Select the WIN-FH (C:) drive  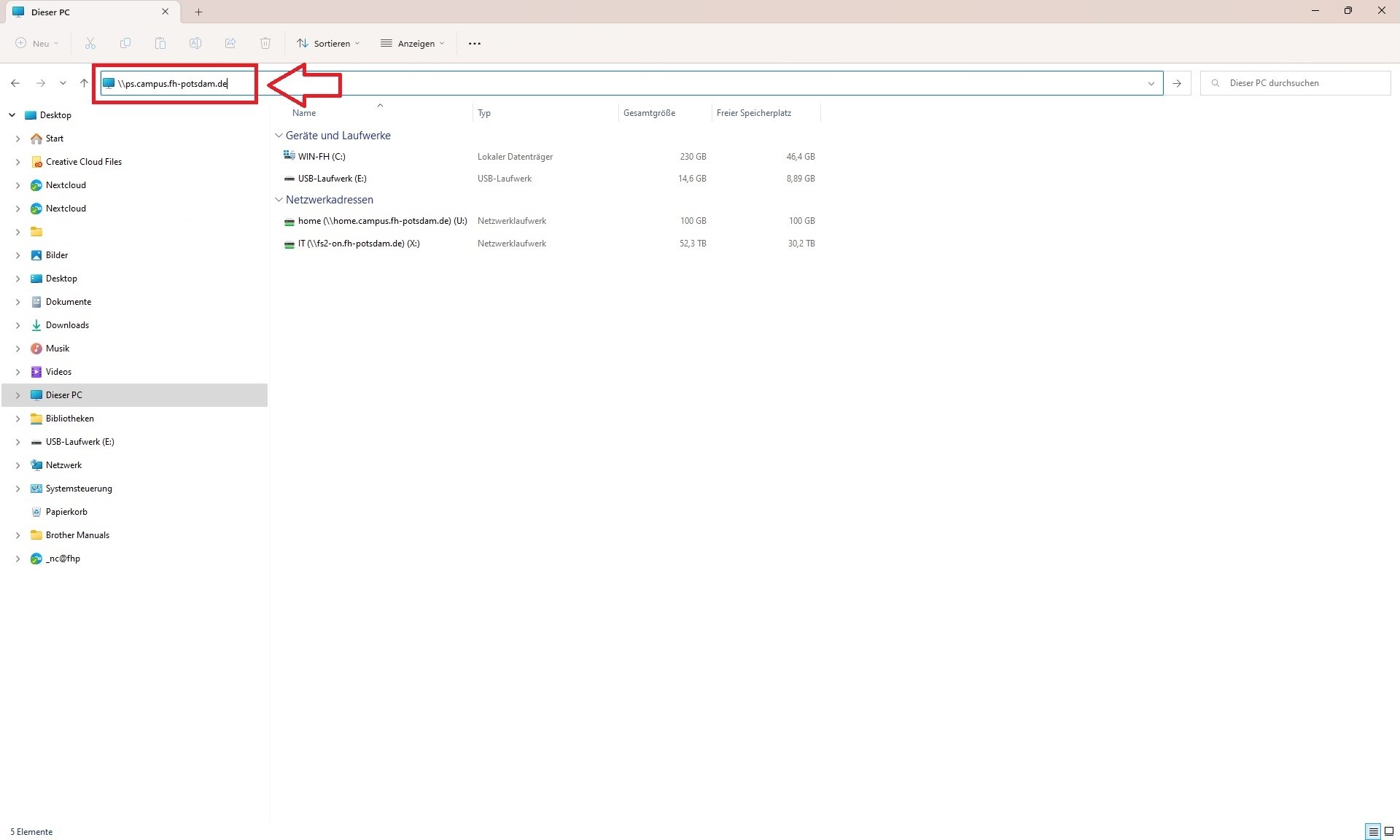coord(322,157)
